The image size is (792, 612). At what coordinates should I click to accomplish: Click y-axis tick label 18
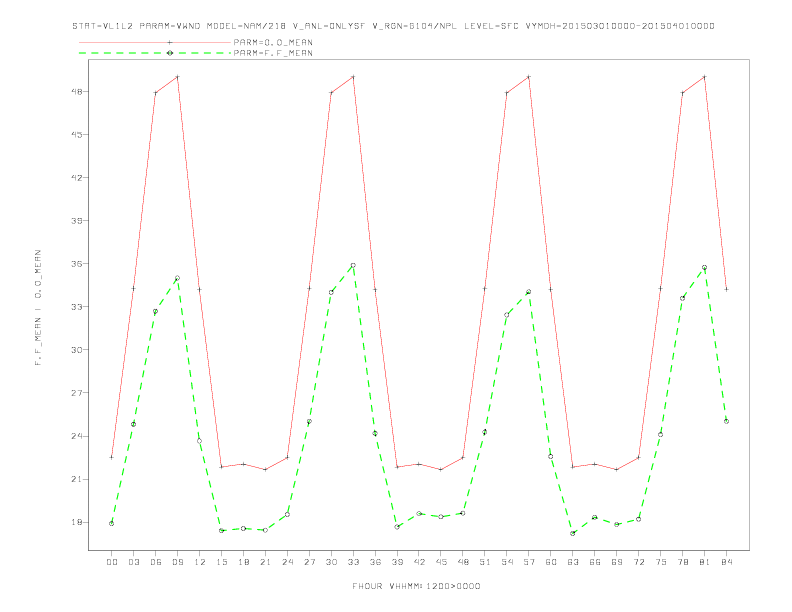[78, 522]
